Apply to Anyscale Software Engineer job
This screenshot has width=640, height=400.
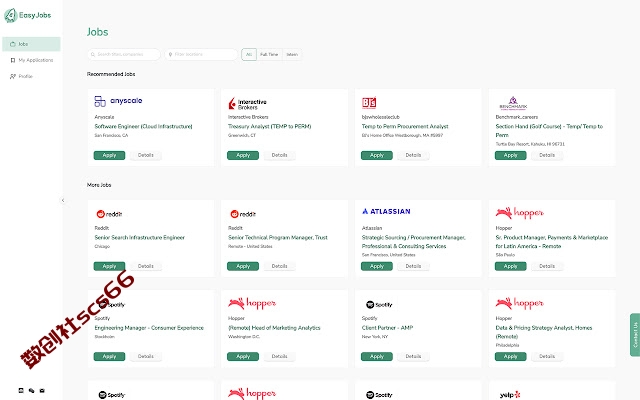(x=109, y=155)
